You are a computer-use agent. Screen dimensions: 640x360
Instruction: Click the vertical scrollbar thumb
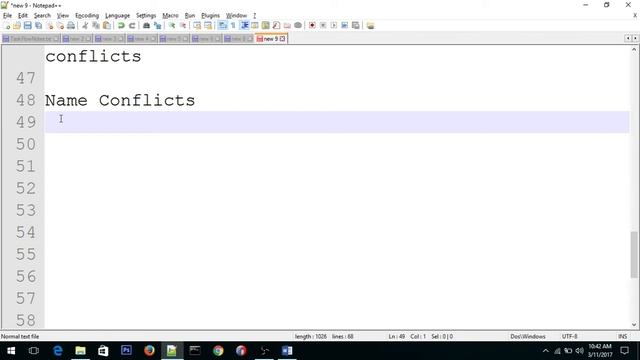pyautogui.click(x=634, y=255)
